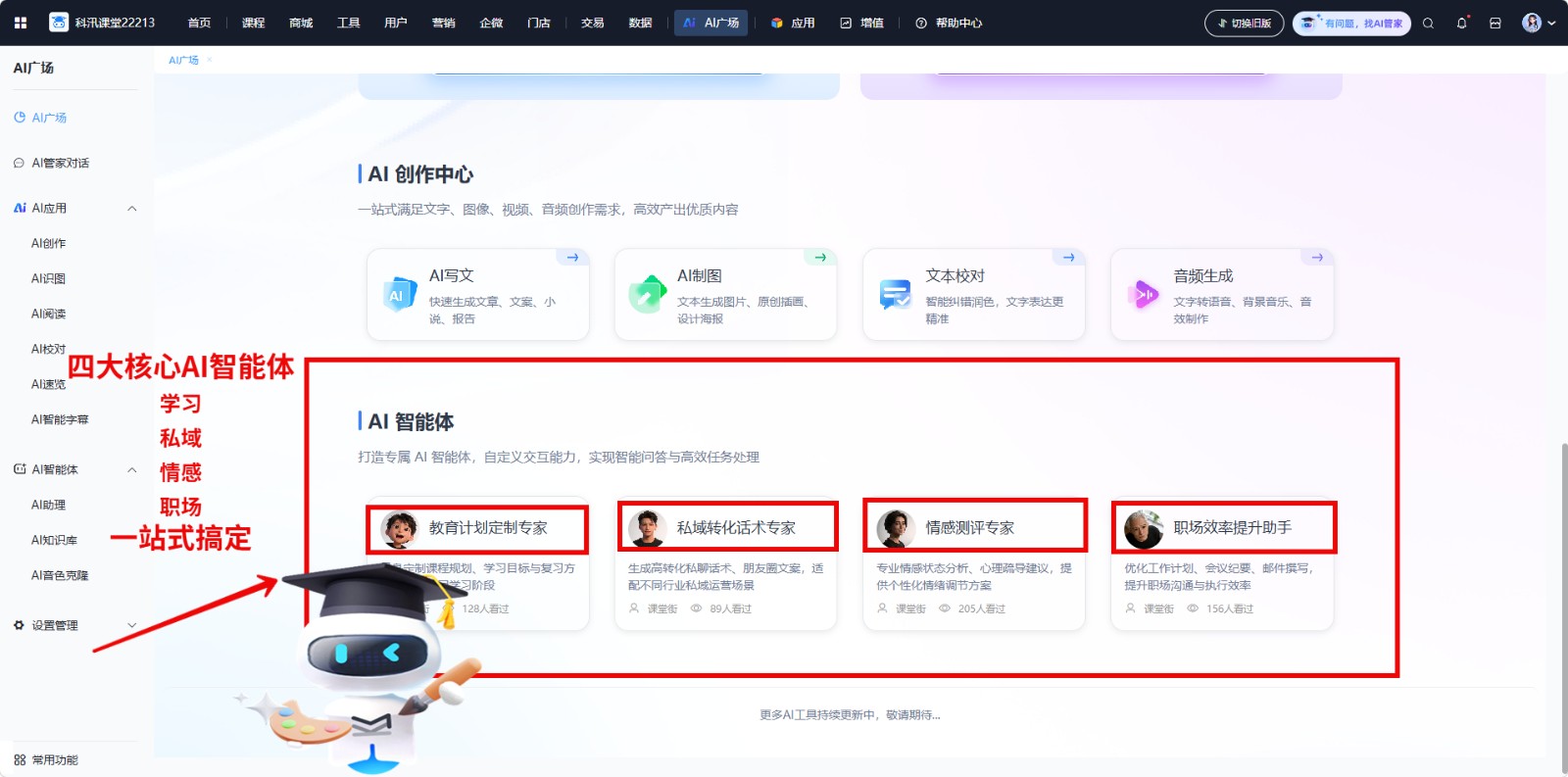This screenshot has width=1568, height=777.
Task: Click the 有问题，找AI管家 button
Action: 1351,24
